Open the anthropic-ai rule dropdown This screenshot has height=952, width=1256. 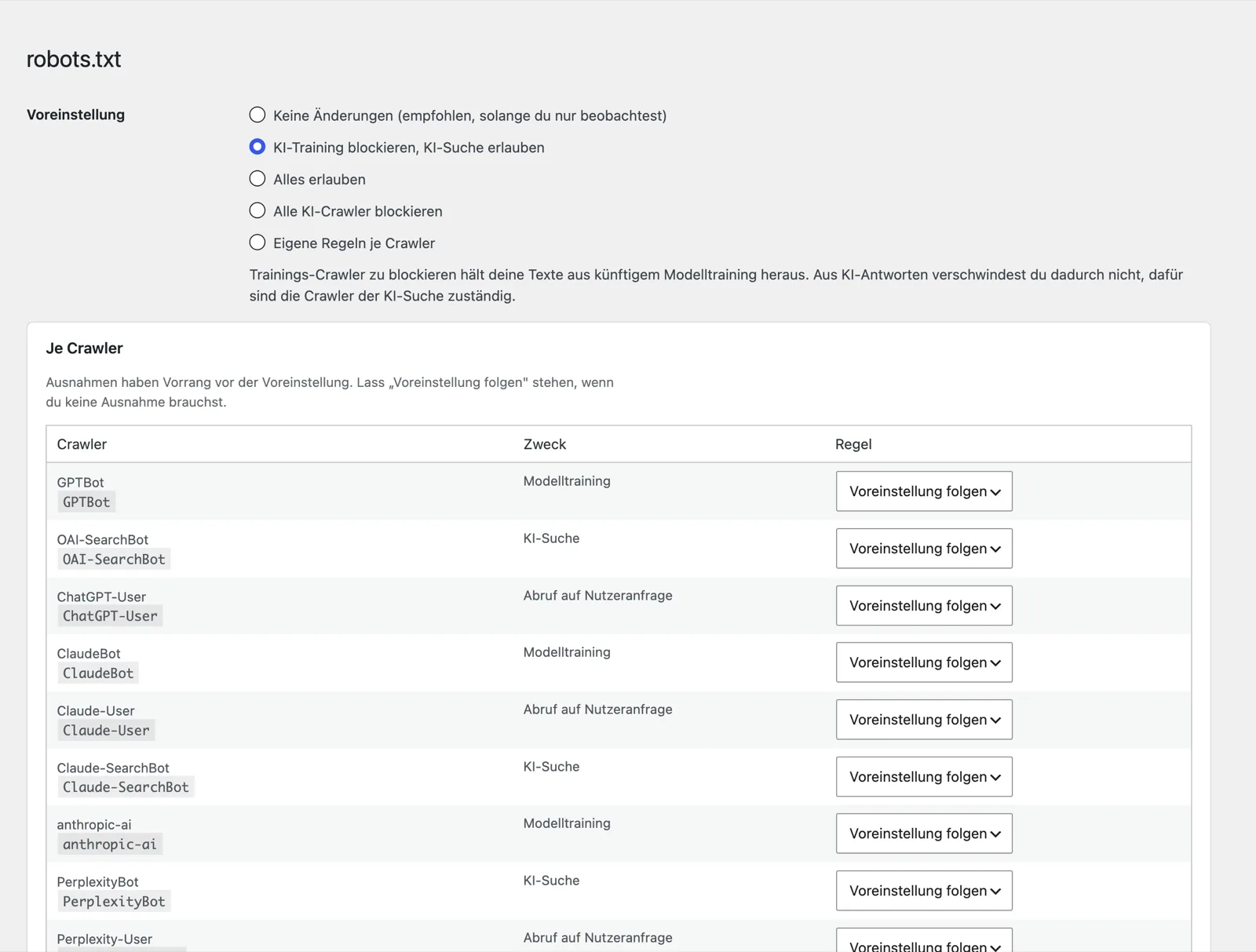924,833
